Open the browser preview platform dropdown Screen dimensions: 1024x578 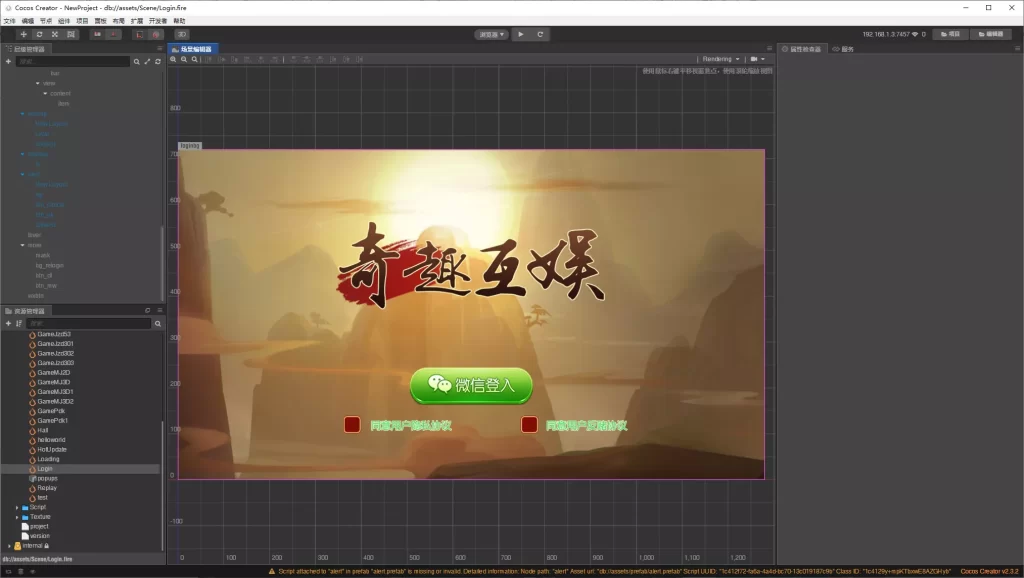tap(491, 35)
